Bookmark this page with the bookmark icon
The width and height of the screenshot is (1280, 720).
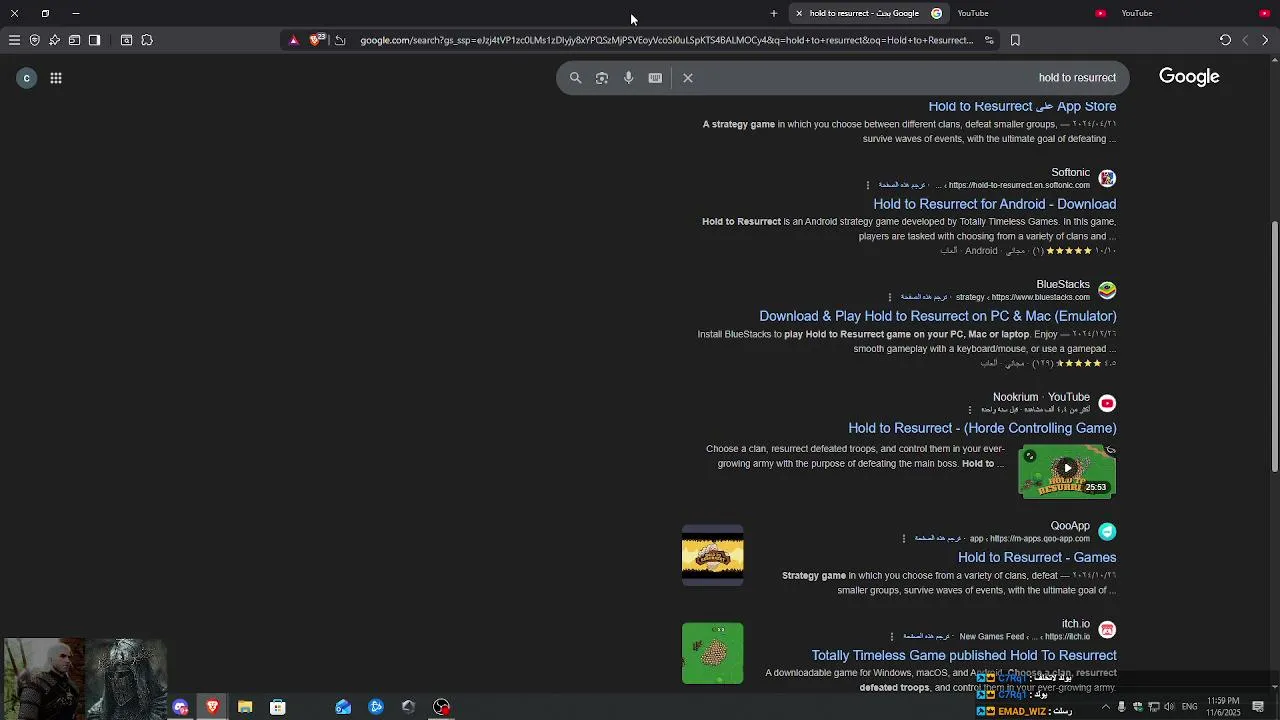1015,40
